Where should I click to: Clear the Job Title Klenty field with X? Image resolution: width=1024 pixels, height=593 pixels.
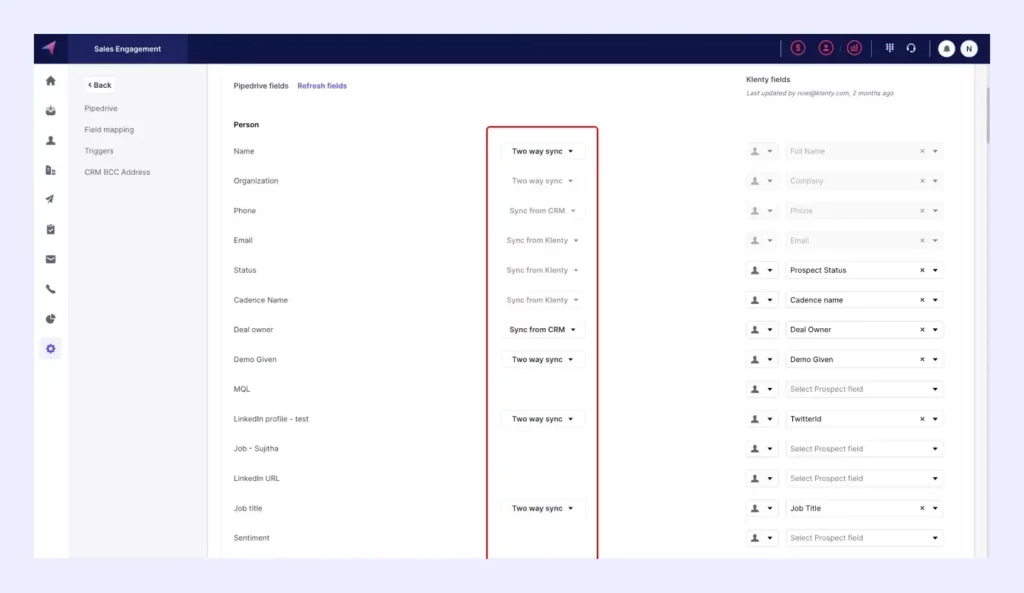pos(922,508)
